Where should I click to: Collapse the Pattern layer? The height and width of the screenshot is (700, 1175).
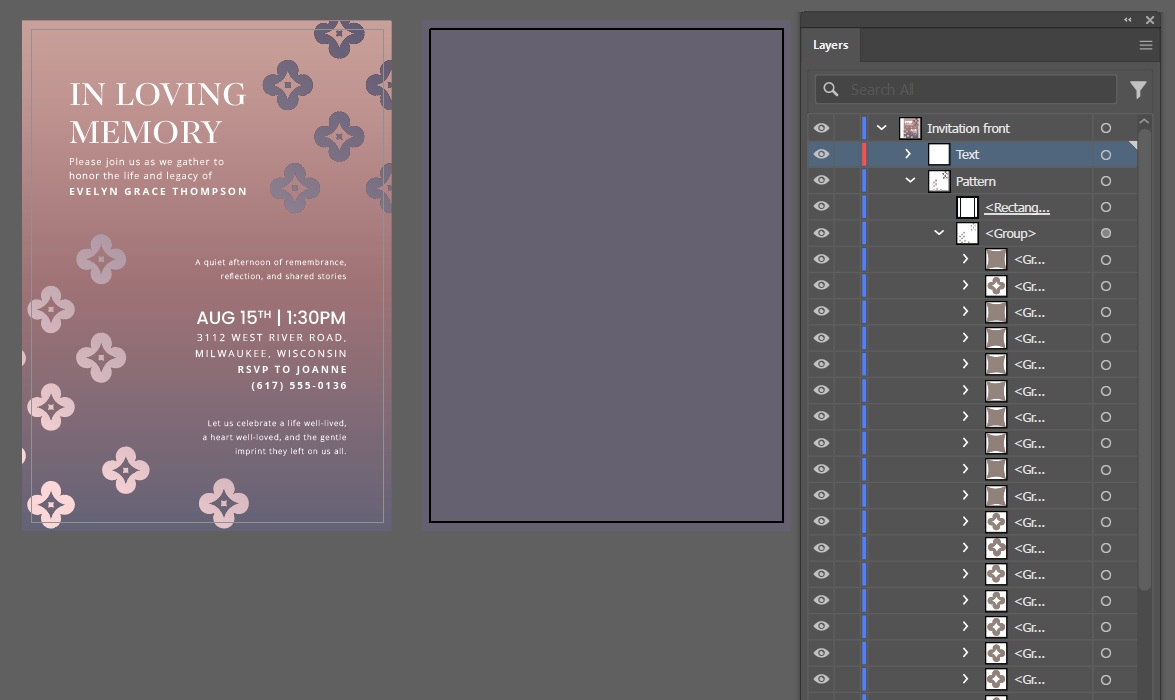(910, 181)
